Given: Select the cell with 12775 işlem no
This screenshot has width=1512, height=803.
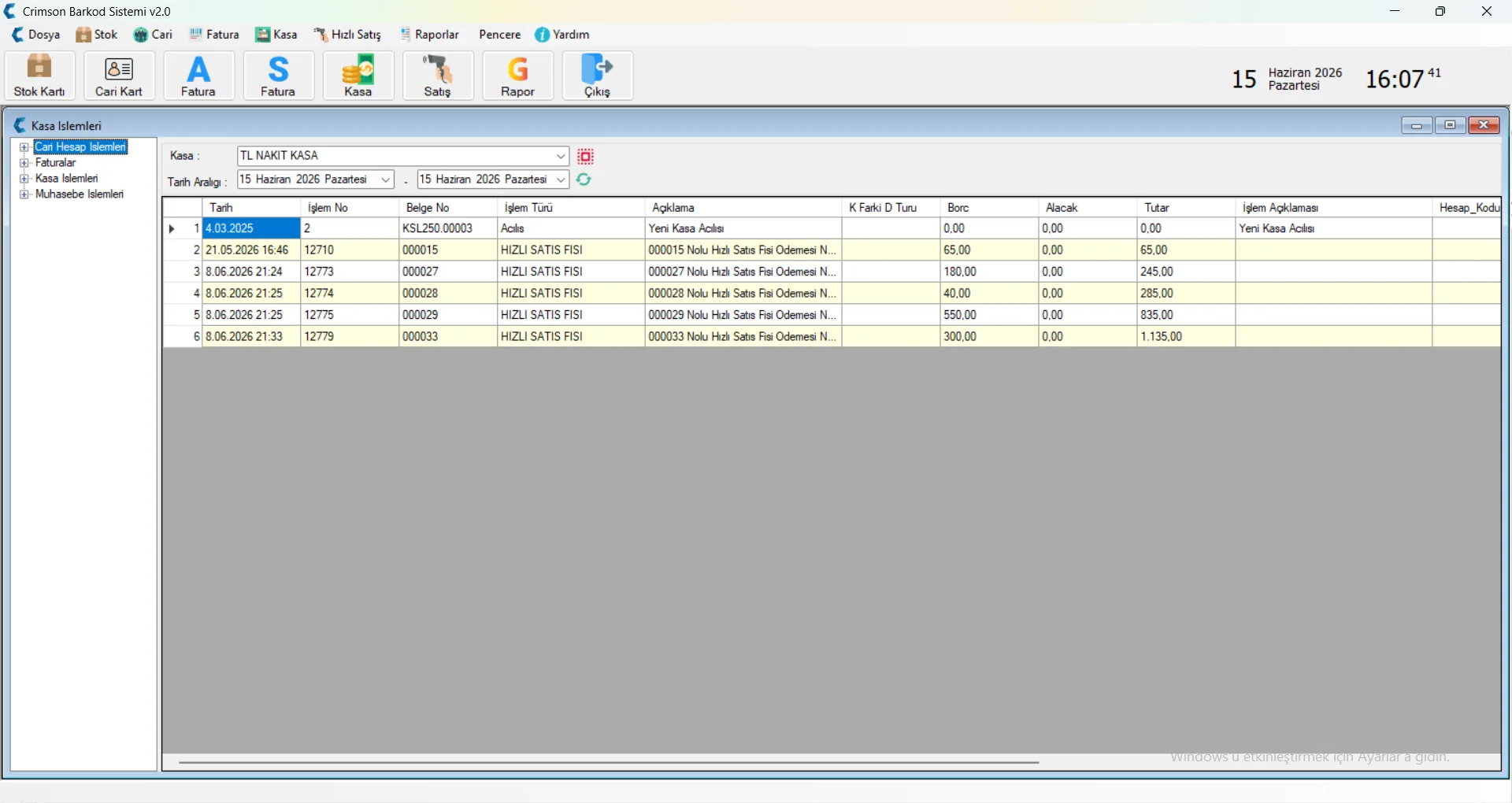Looking at the screenshot, I should click(350, 315).
